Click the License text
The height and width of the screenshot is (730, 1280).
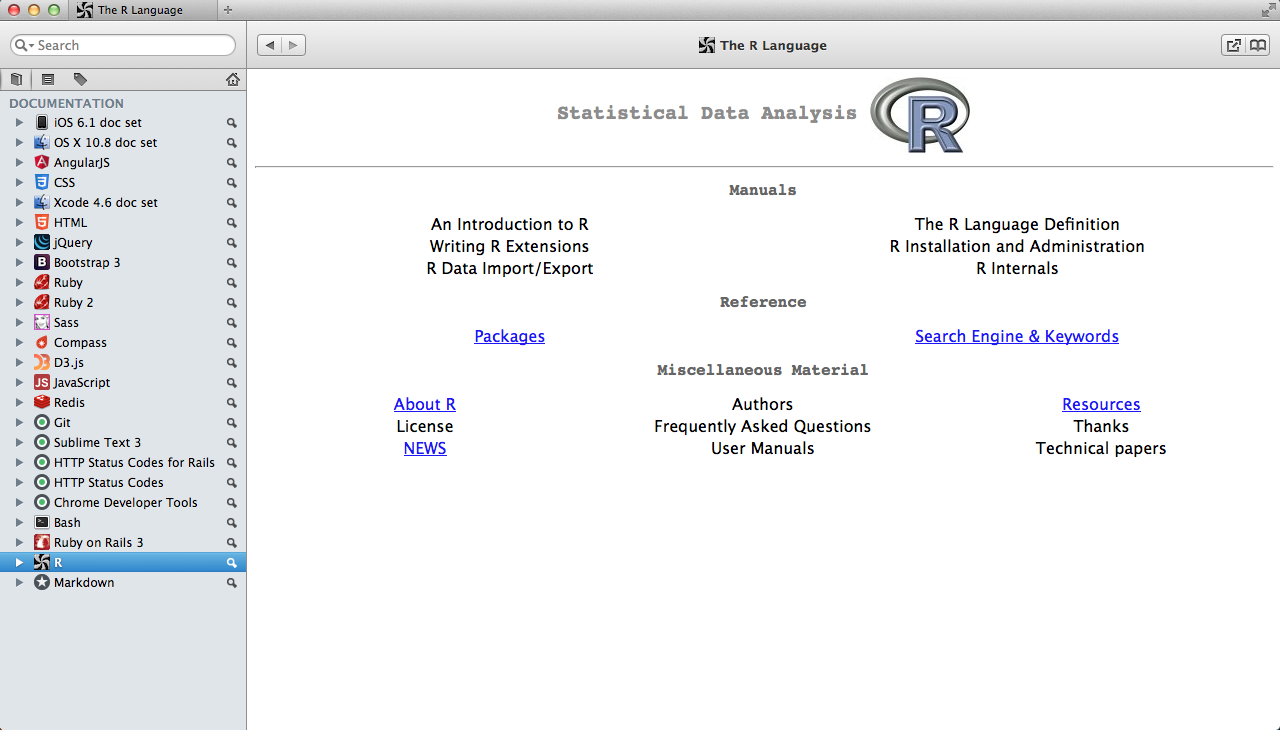[425, 426]
